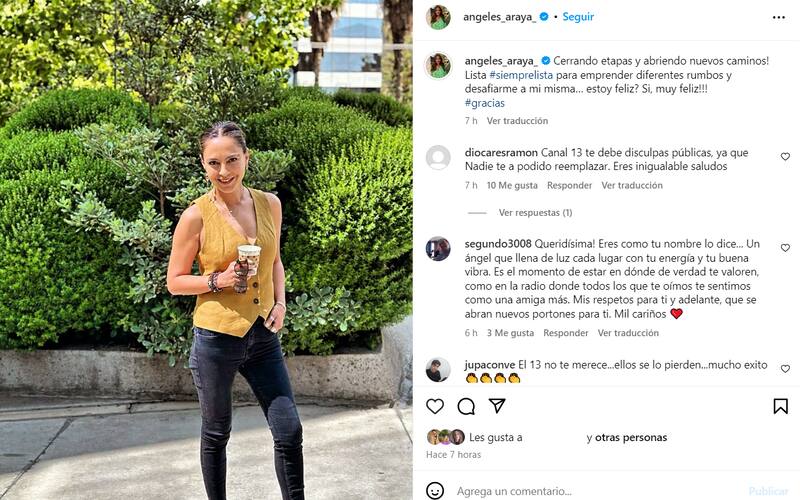Click the verified badge in post header

[x=544, y=17]
